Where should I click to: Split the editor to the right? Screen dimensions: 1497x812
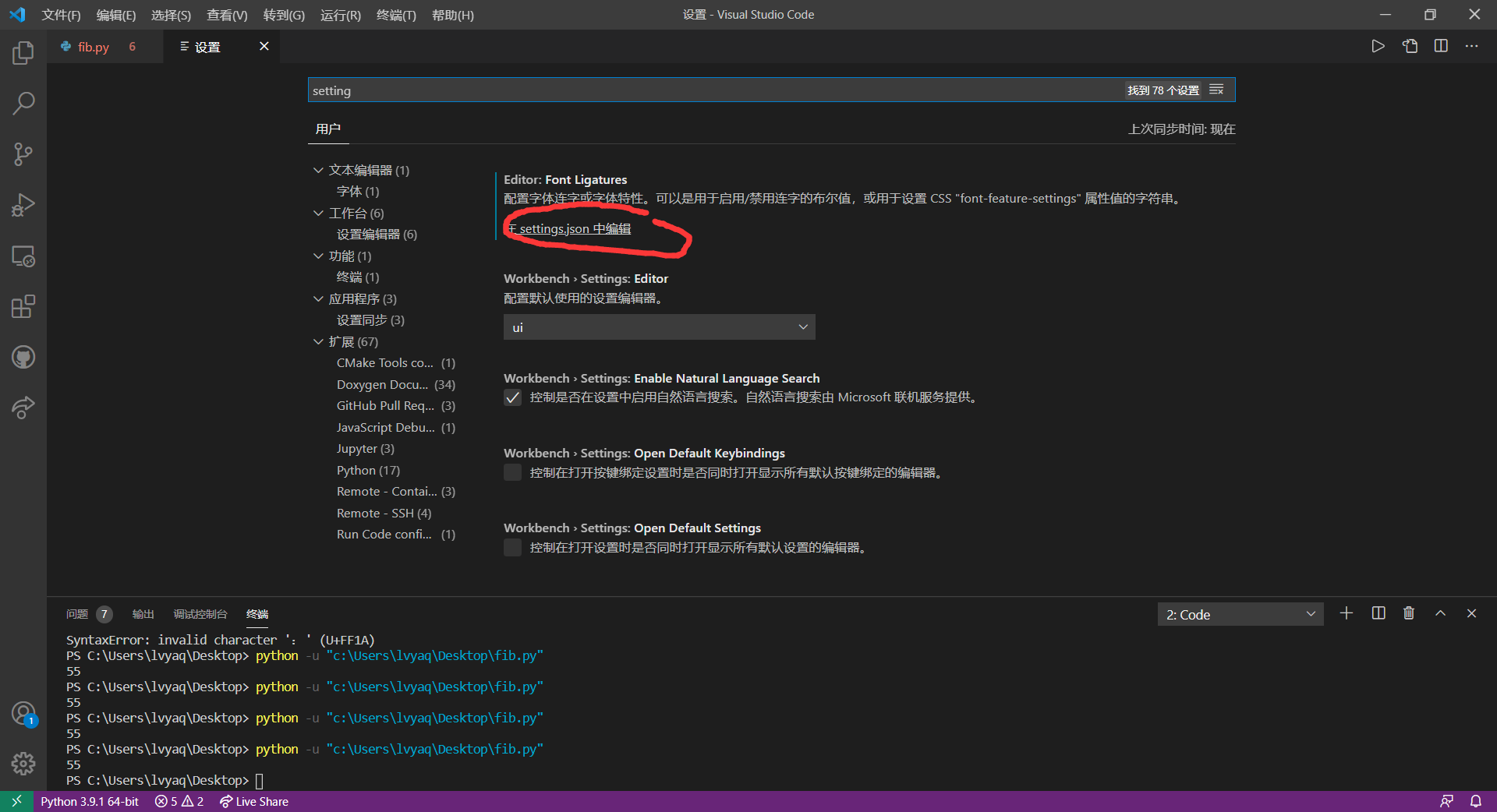tap(1441, 47)
